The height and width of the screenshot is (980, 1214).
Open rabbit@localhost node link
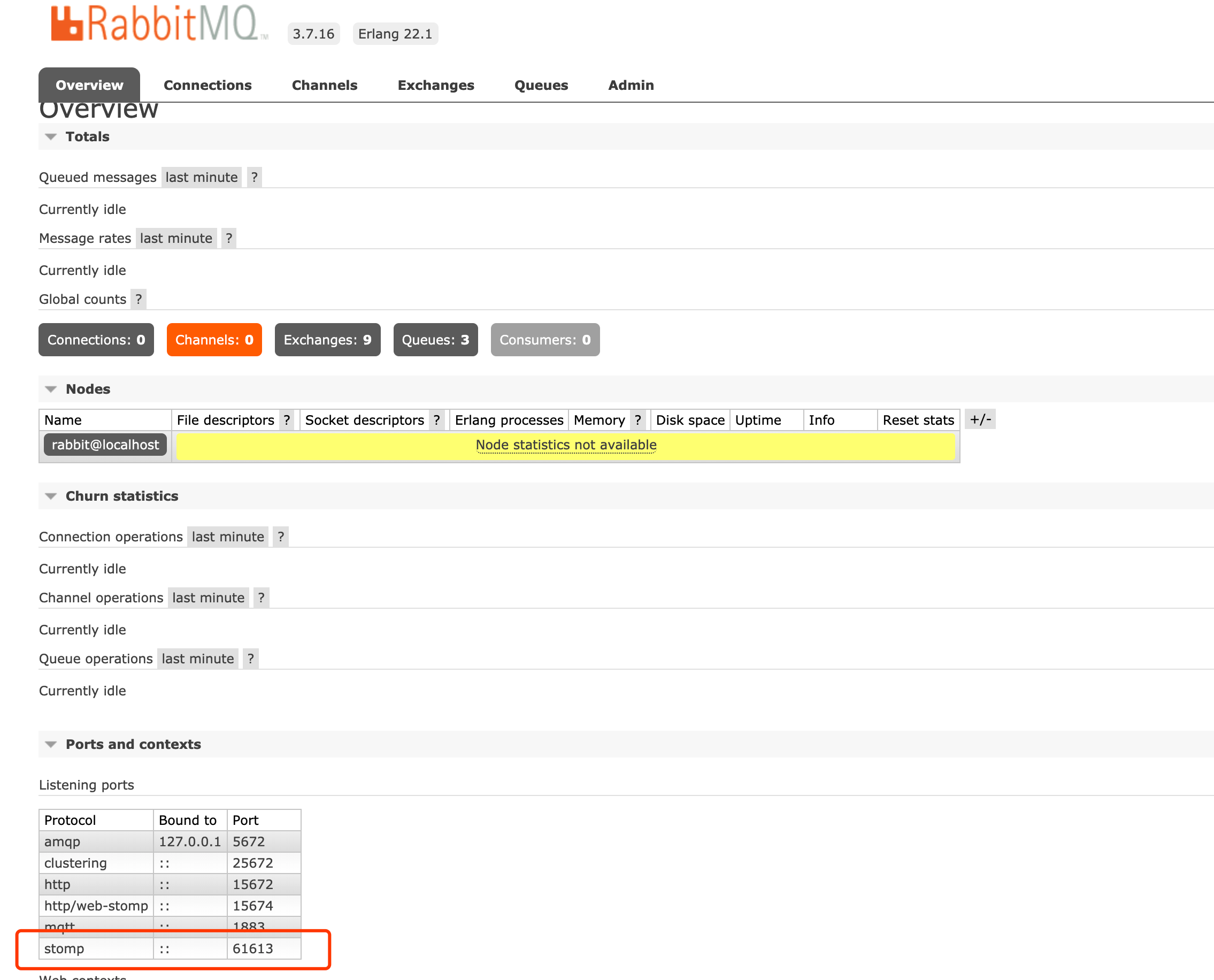105,445
